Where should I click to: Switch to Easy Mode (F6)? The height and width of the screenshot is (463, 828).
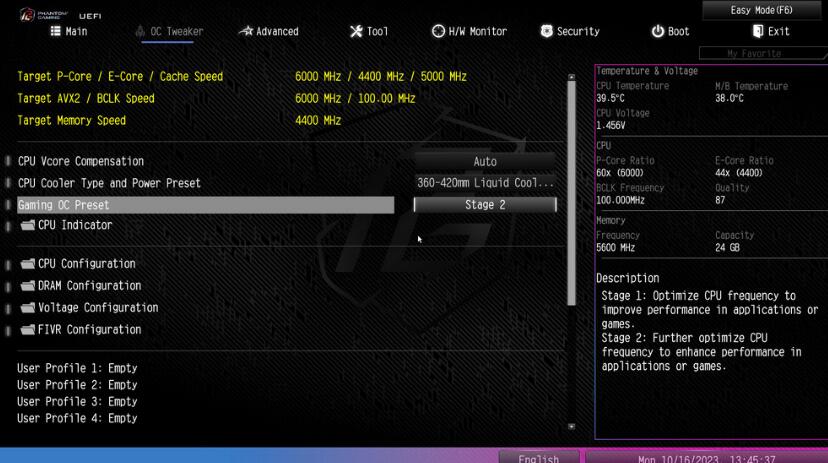(x=761, y=10)
